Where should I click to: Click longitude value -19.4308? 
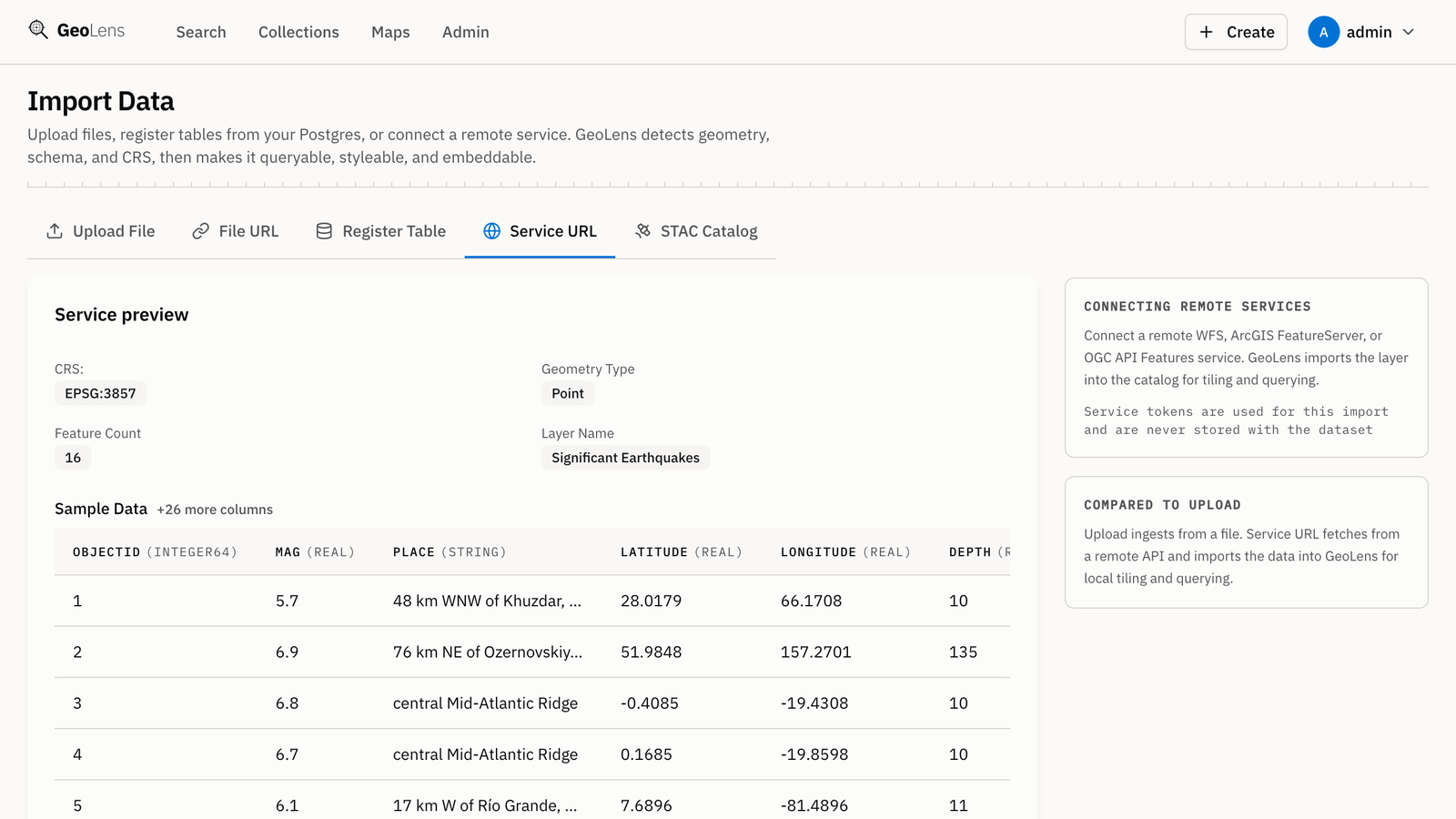tap(814, 703)
